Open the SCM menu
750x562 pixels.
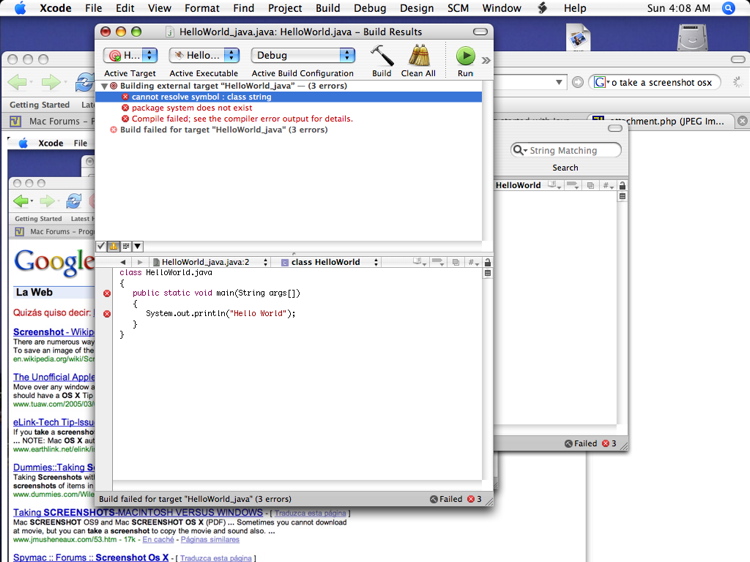click(x=458, y=8)
